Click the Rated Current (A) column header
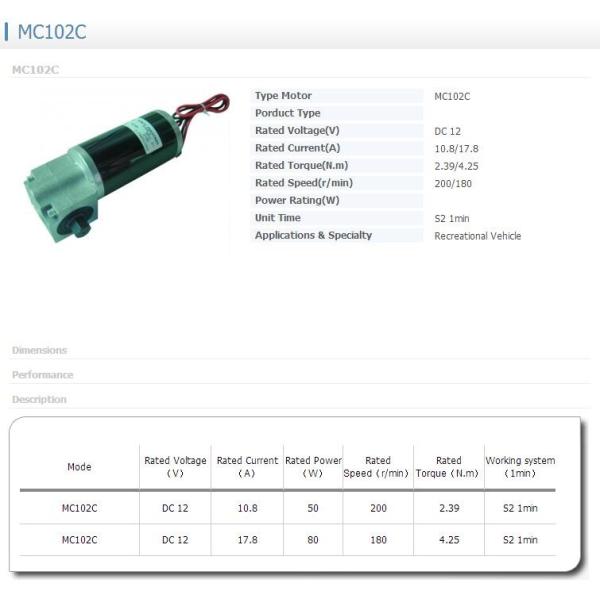Viewport: 600px width, 600px height. tap(247, 467)
